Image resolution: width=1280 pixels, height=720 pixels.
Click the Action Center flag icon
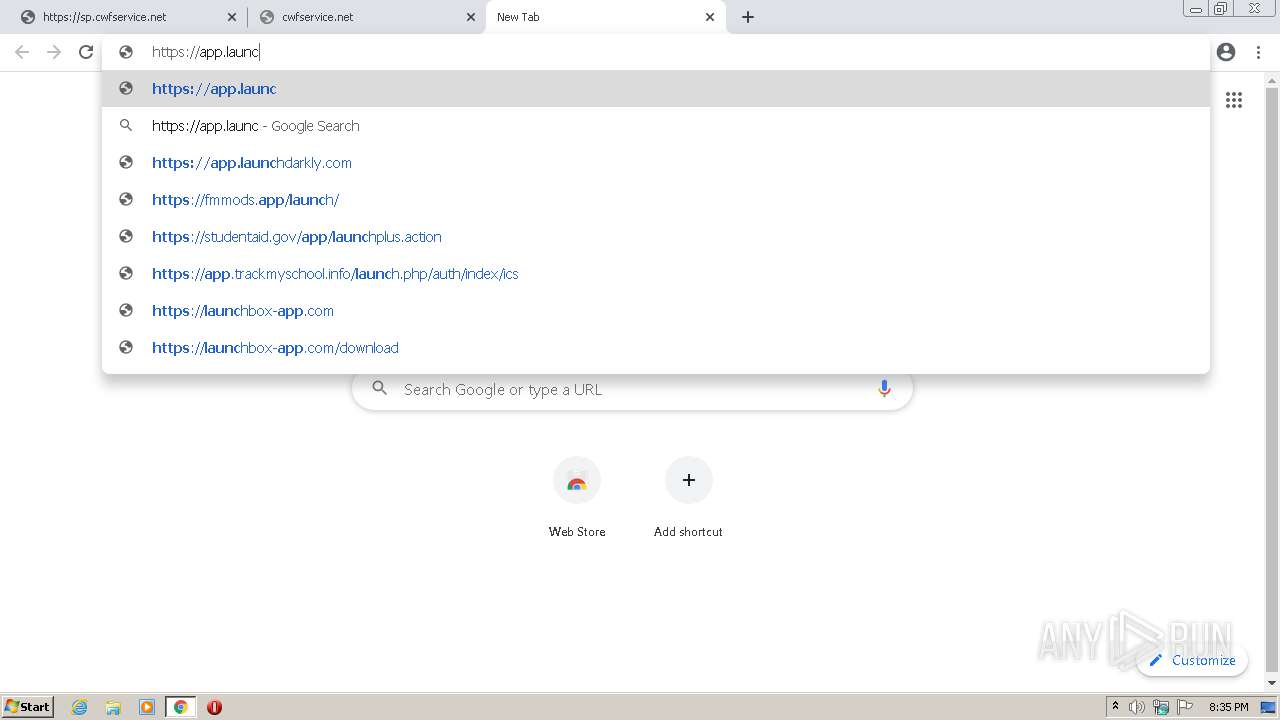point(1185,707)
